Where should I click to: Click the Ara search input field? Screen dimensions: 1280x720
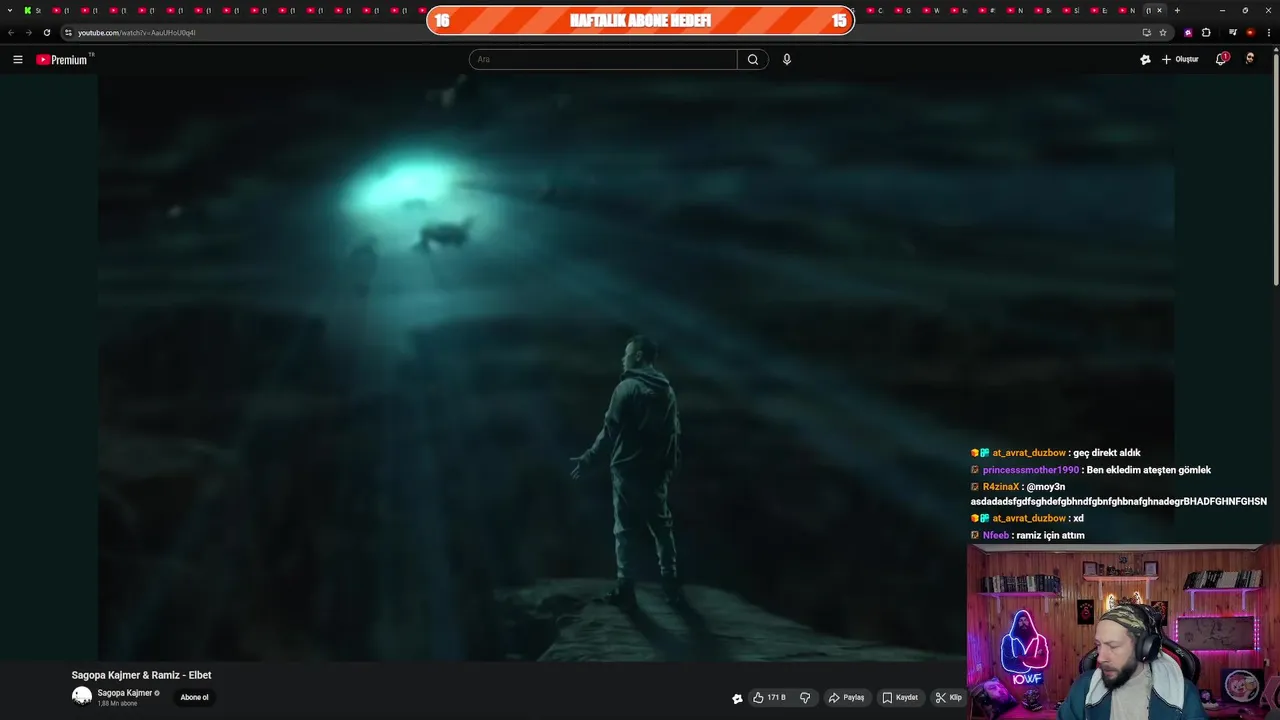coord(603,59)
